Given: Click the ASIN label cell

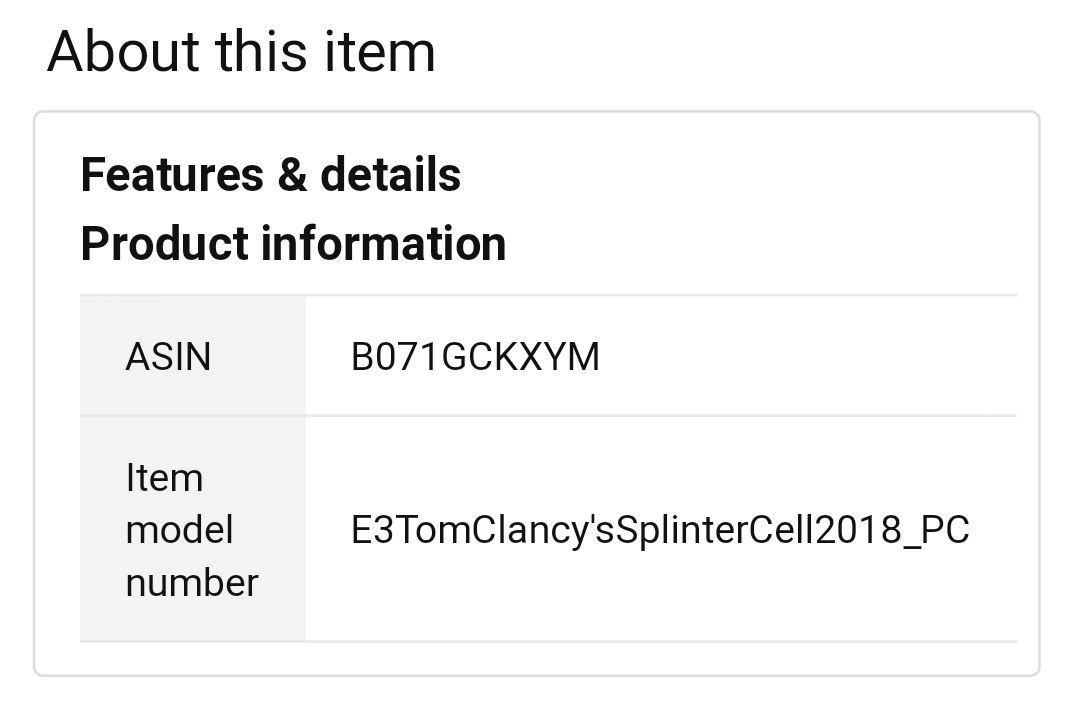Looking at the screenshot, I should (x=168, y=356).
